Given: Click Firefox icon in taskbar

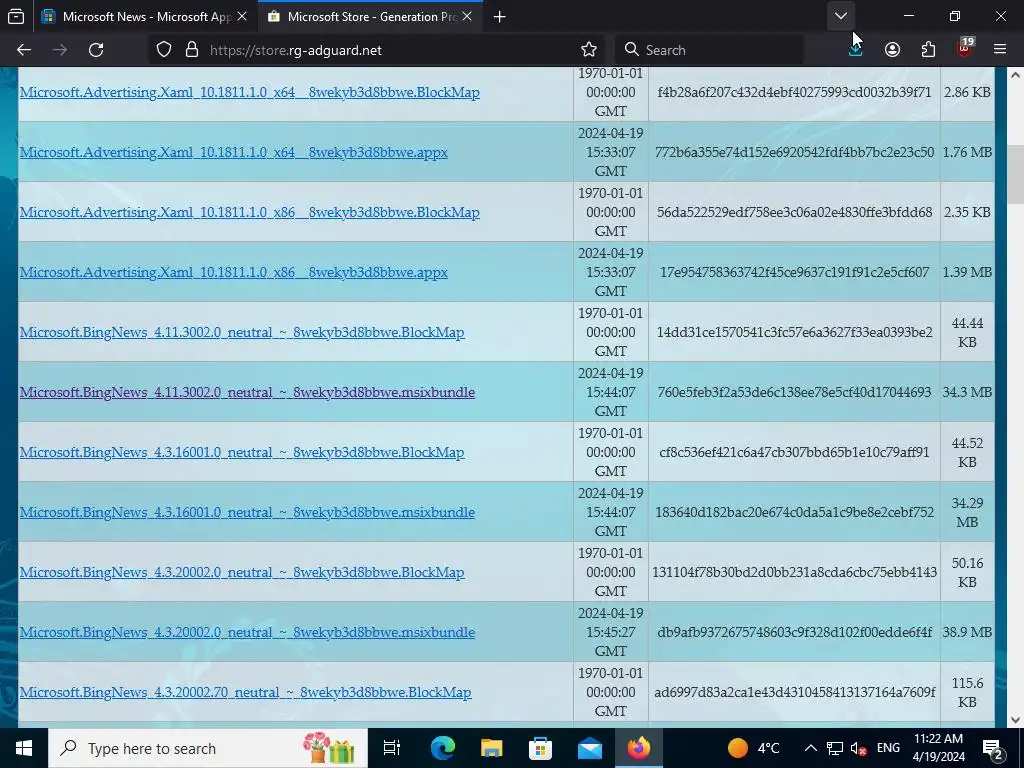Looking at the screenshot, I should (639, 748).
